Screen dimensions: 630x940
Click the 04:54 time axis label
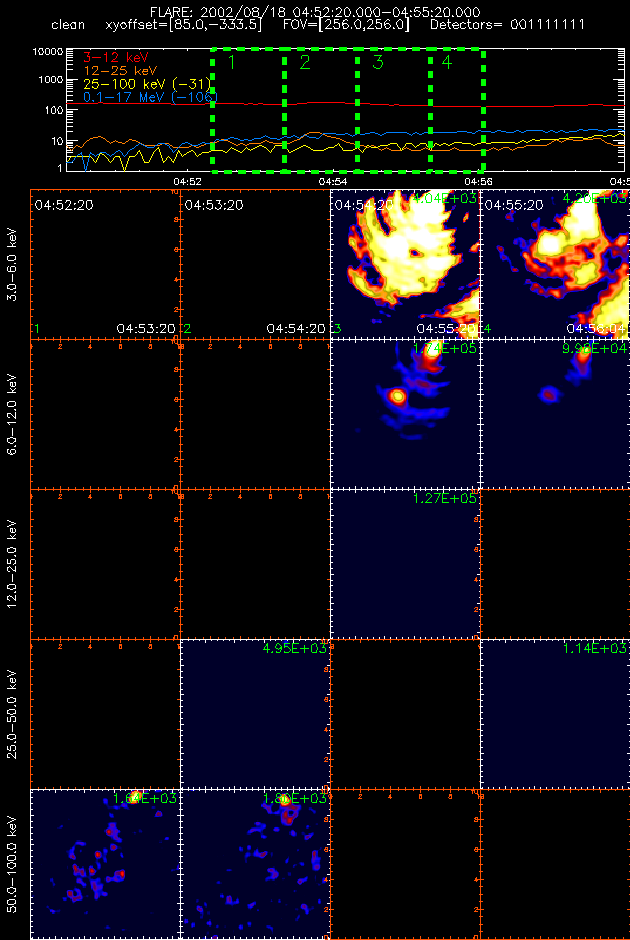[x=332, y=181]
